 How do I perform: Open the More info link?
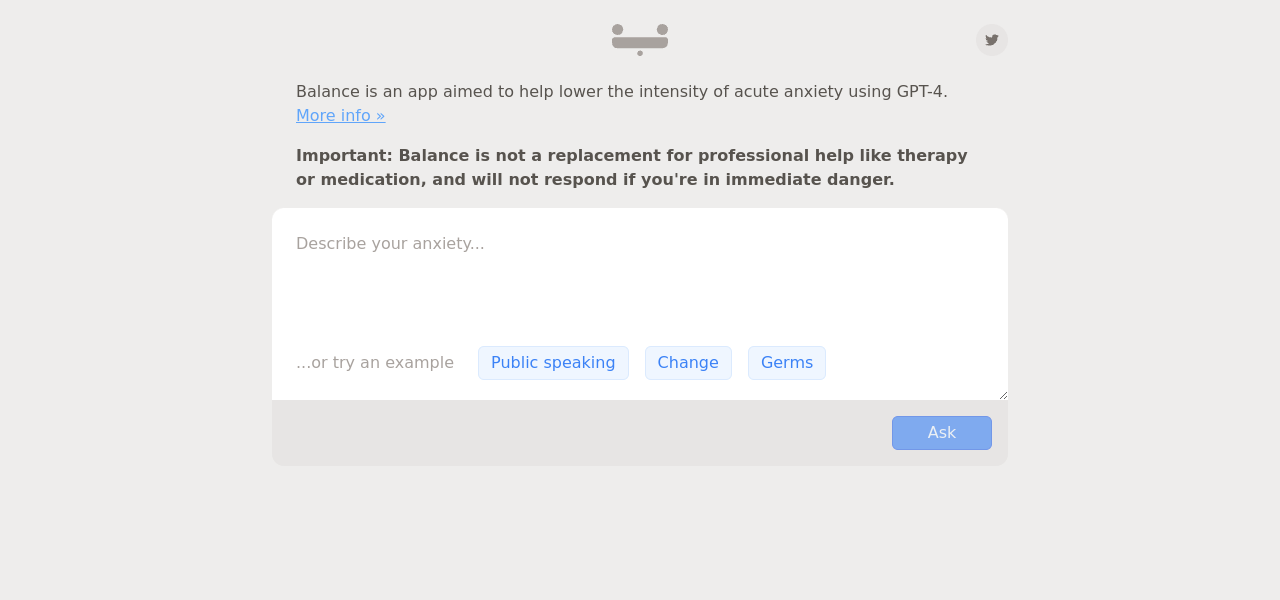(340, 116)
